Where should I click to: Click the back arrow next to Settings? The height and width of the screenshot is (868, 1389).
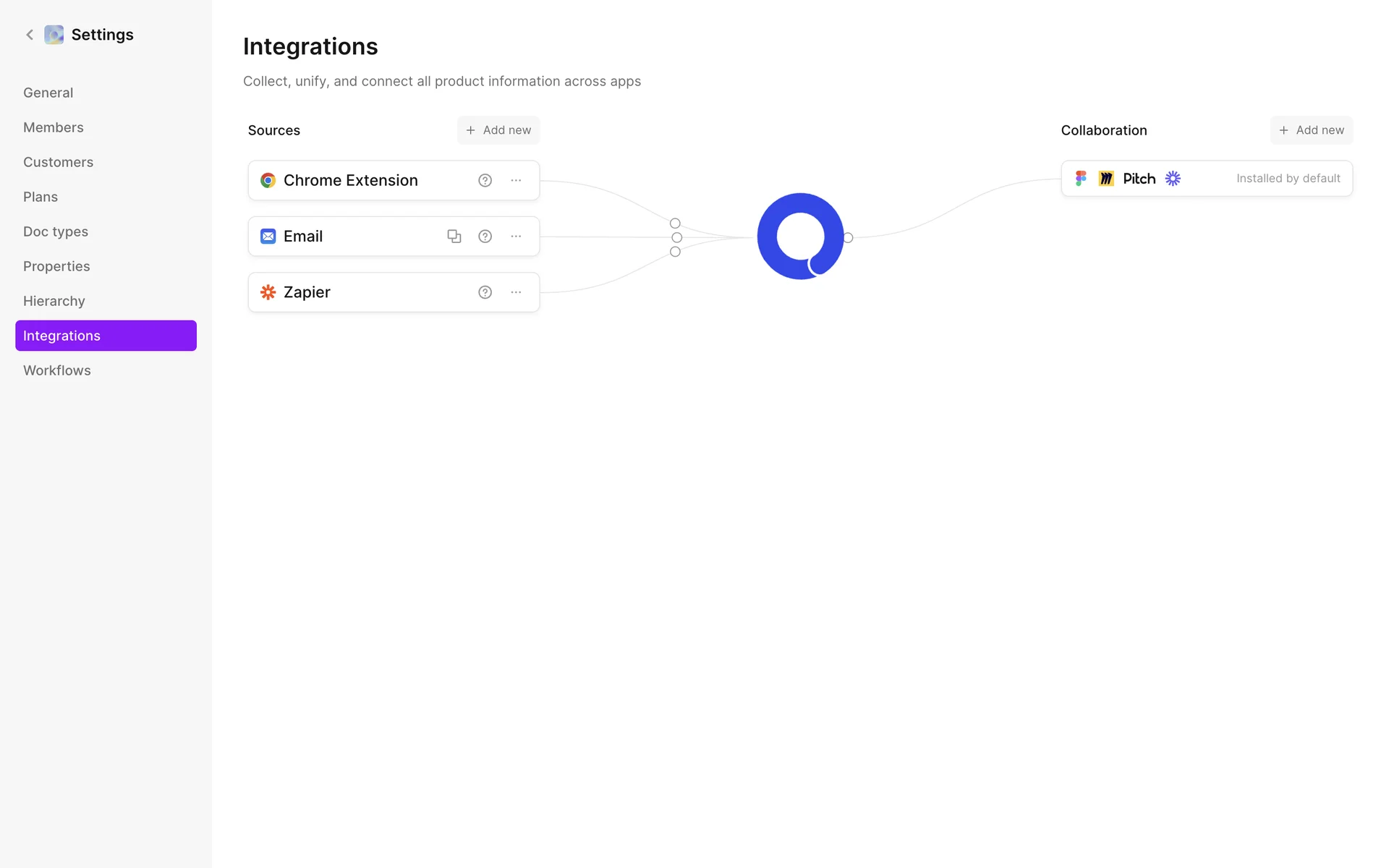pos(30,35)
